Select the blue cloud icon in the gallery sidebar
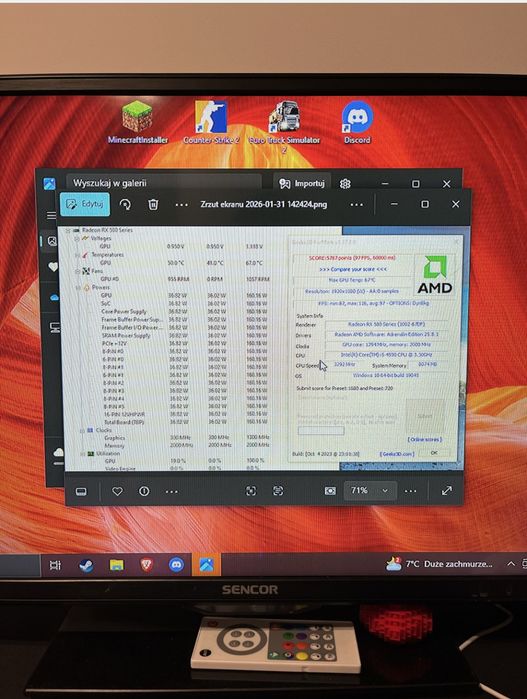 point(54,297)
